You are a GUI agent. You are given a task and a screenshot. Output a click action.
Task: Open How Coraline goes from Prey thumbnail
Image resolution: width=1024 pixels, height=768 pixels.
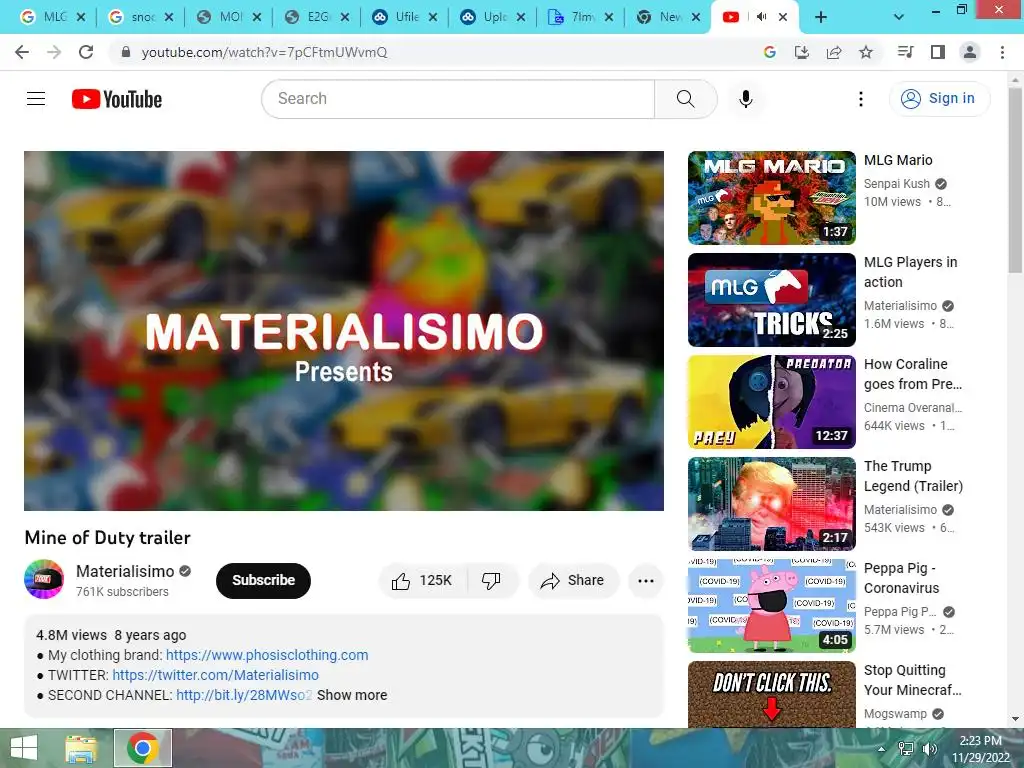[771, 402]
